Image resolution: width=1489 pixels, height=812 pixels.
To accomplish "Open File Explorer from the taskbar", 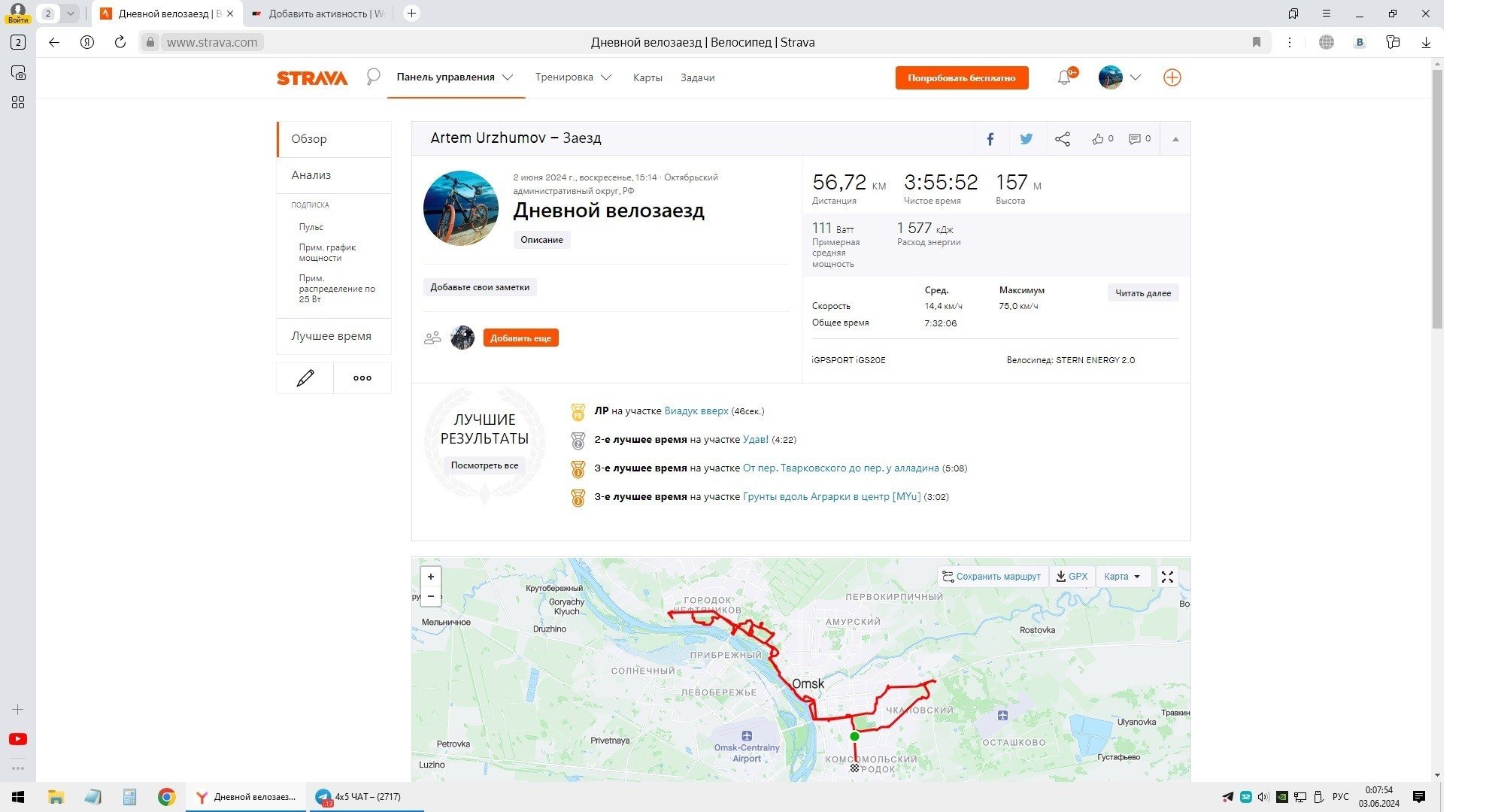I will point(56,797).
